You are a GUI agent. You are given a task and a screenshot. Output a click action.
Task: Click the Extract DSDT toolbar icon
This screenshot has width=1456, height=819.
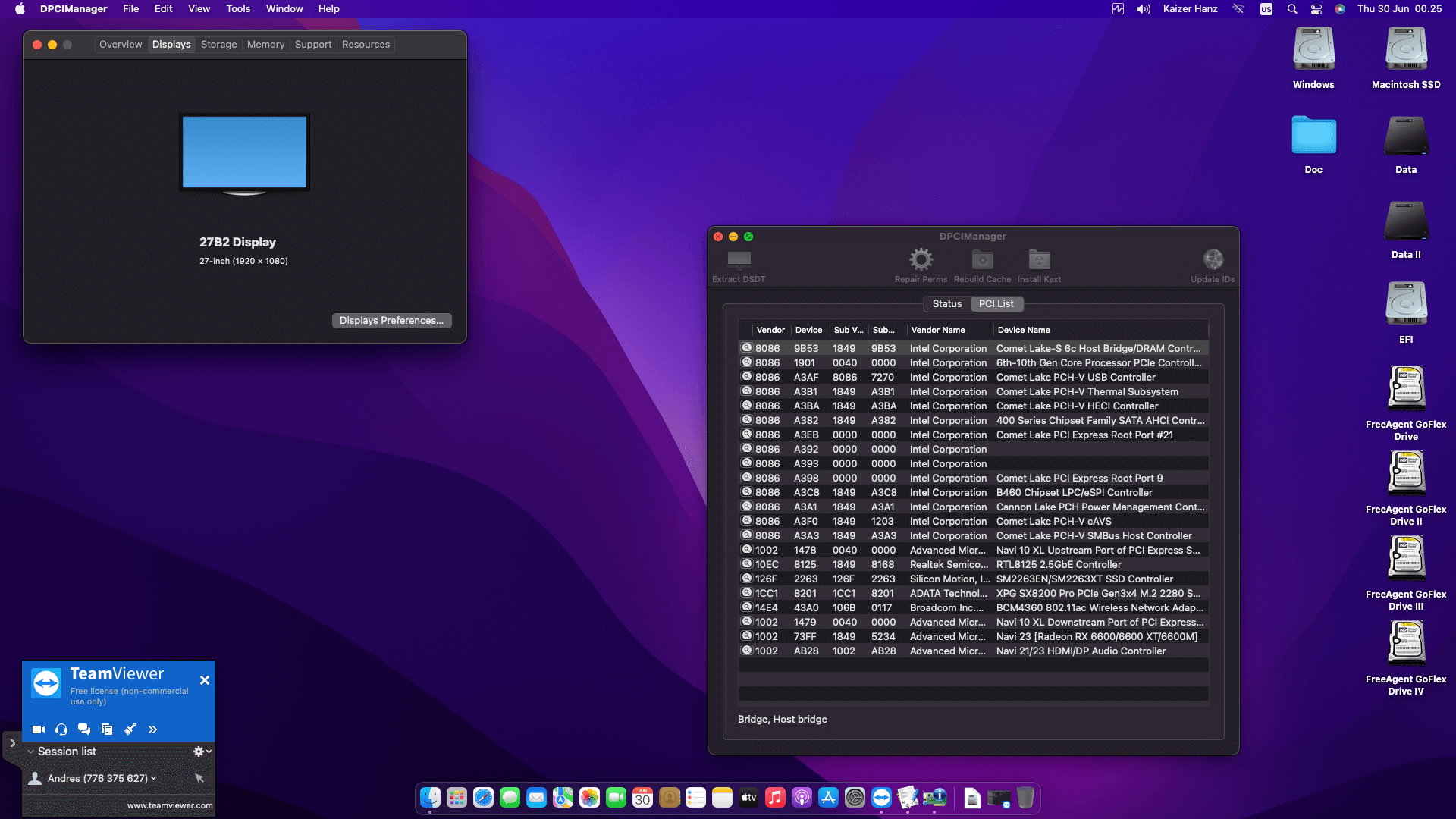point(739,260)
